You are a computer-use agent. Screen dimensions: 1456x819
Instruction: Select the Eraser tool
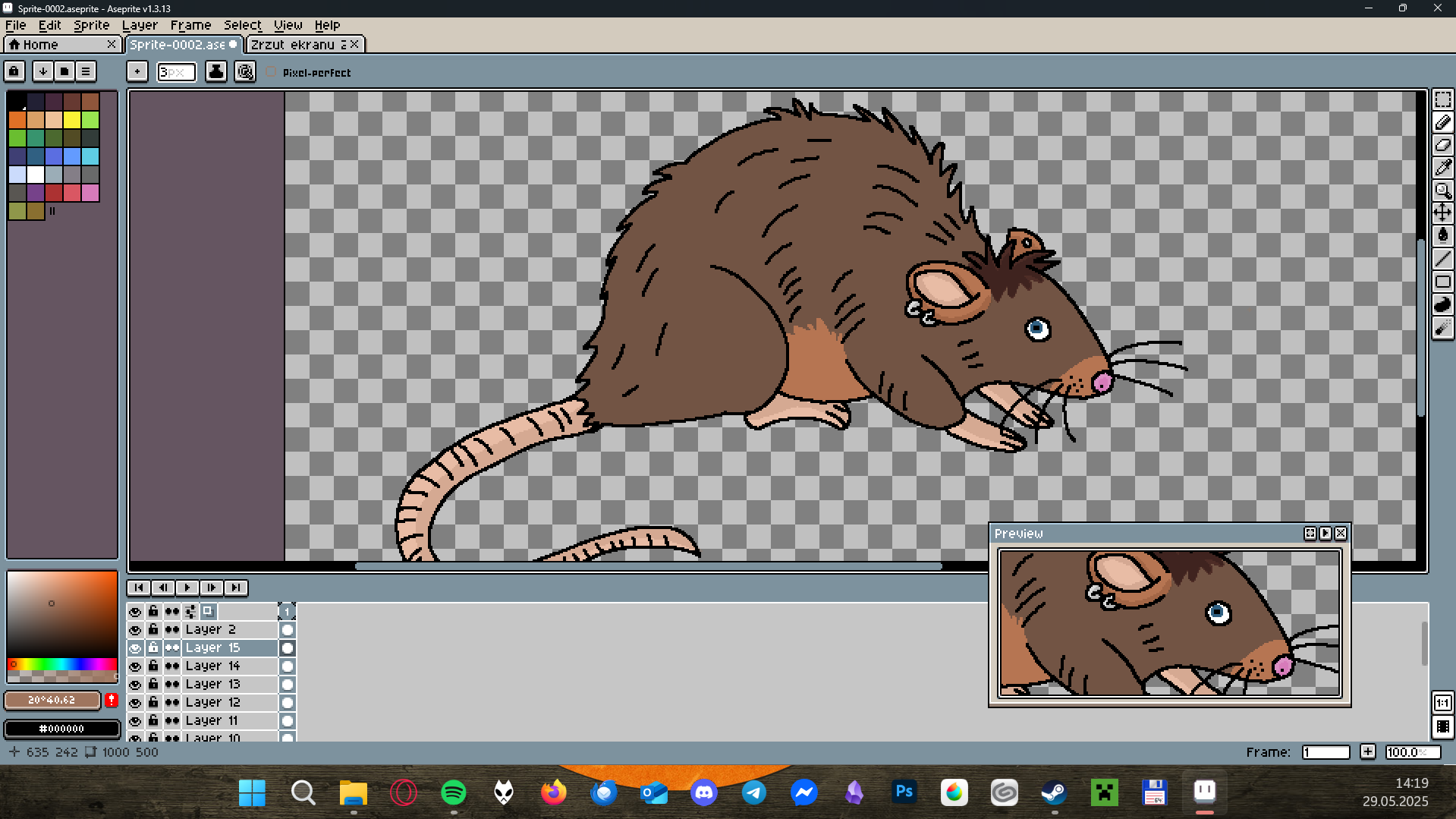tap(1442, 145)
